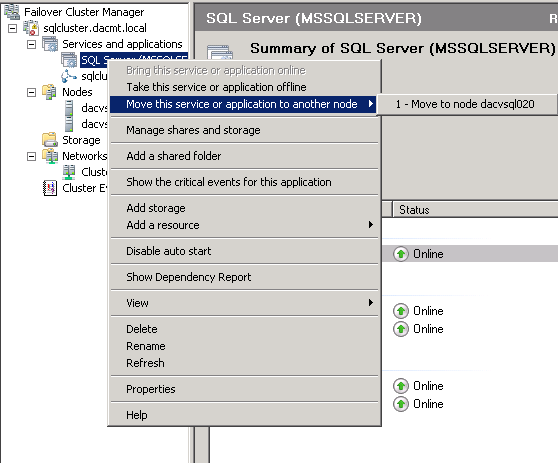Open the Add a resource submenu arrow

tap(370, 225)
